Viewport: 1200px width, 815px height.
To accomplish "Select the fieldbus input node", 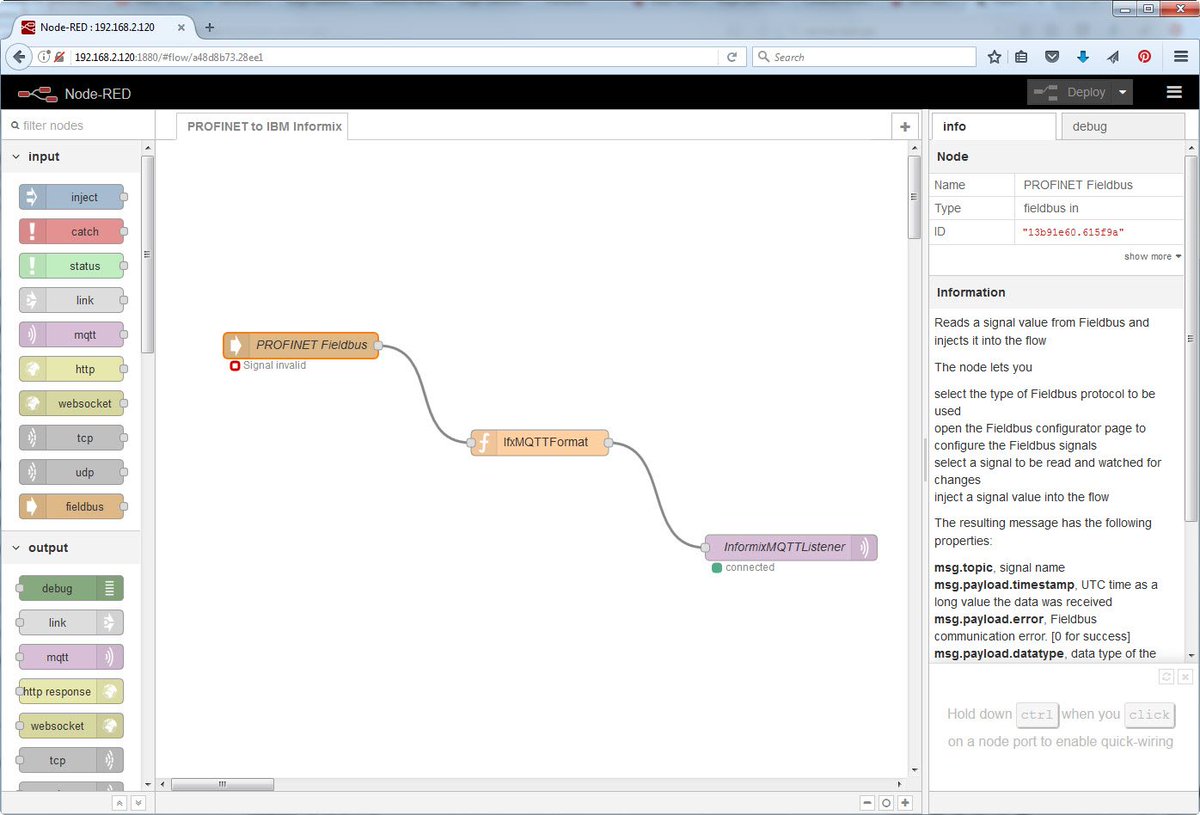I will (72, 507).
